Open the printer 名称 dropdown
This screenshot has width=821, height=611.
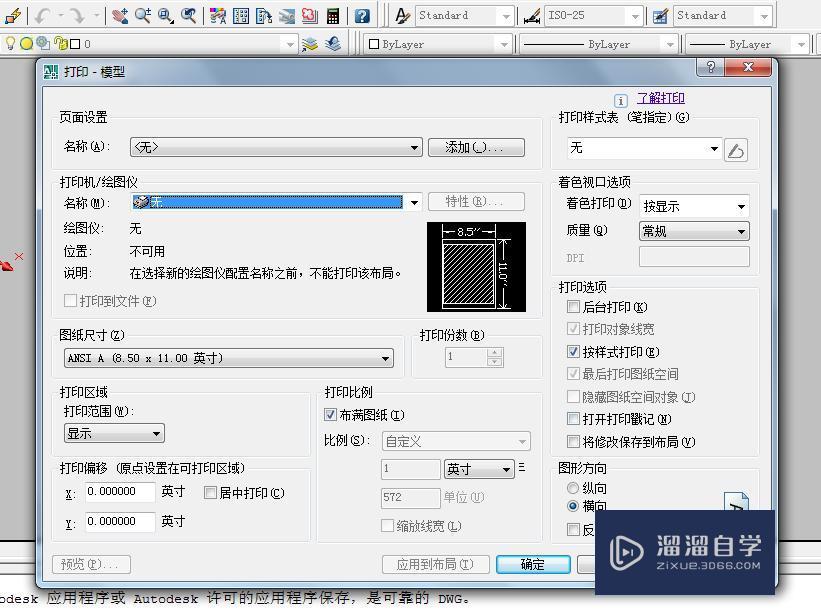pos(414,201)
